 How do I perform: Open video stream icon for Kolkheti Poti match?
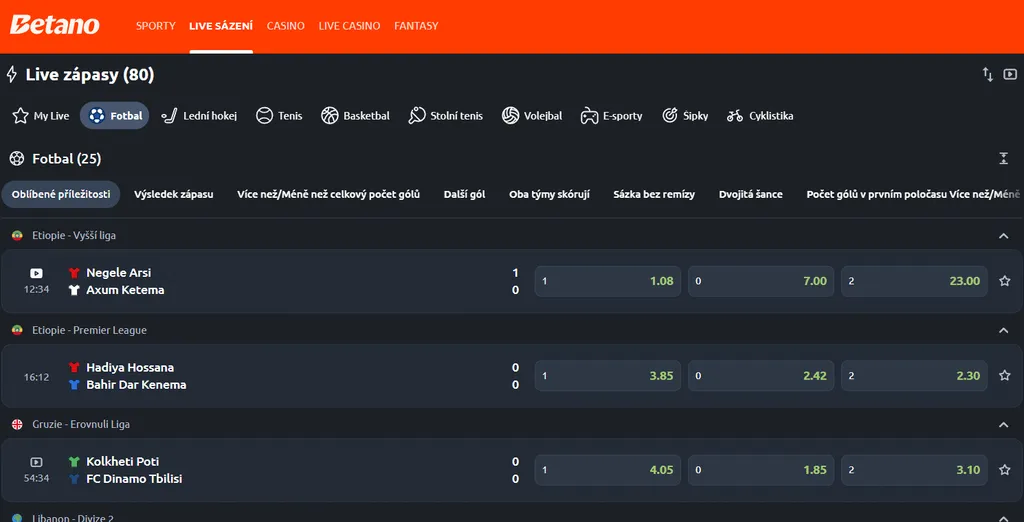point(37,462)
